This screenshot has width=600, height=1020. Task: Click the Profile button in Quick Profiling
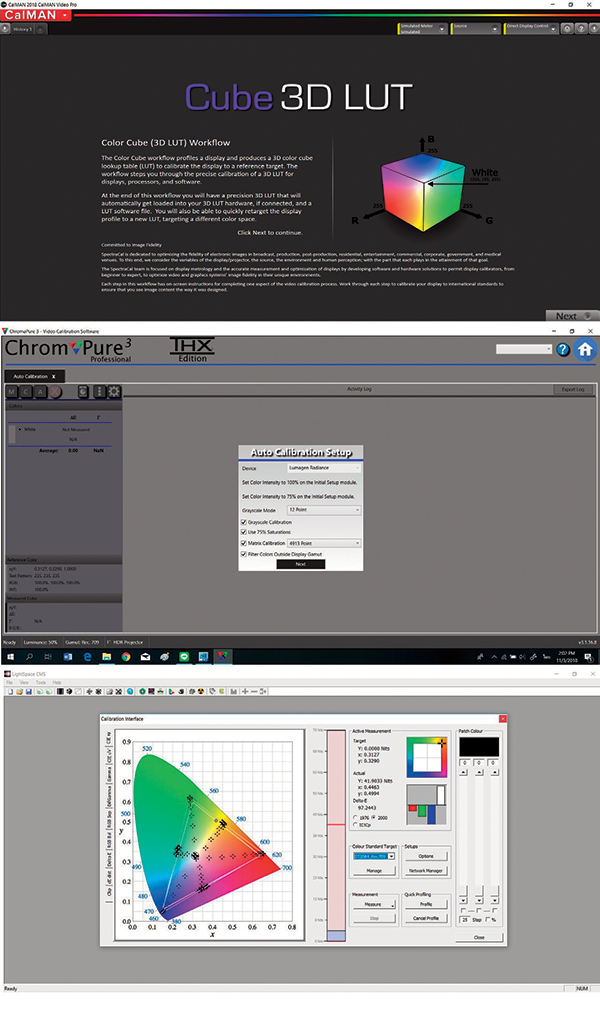coord(426,904)
